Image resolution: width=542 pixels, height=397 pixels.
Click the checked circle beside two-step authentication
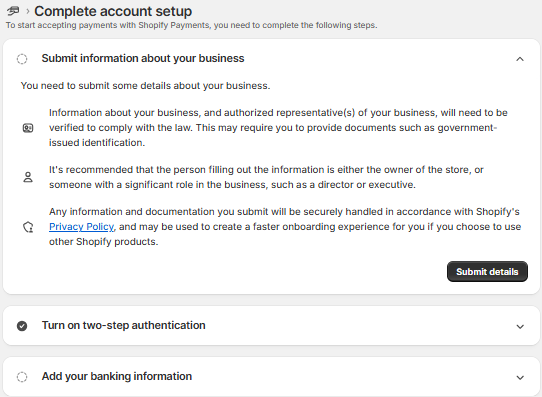(22, 326)
